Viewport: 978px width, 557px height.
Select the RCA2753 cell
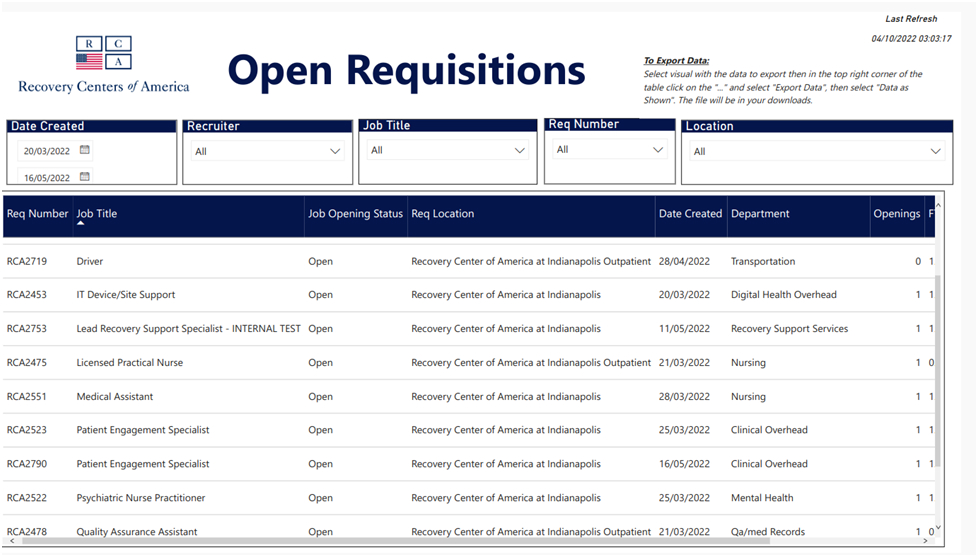[x=27, y=329]
